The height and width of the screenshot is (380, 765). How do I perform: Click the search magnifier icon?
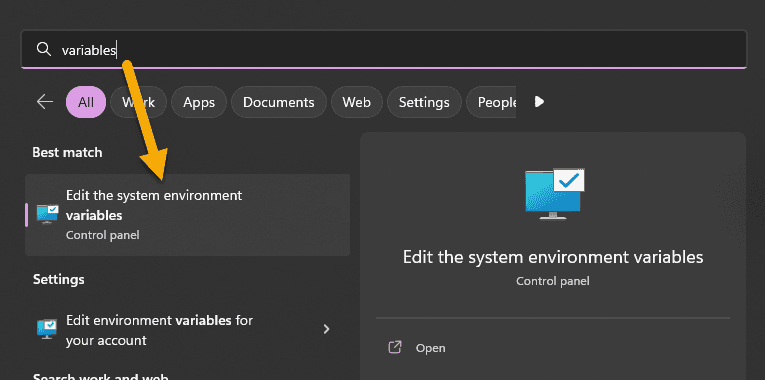pyautogui.click(x=44, y=49)
